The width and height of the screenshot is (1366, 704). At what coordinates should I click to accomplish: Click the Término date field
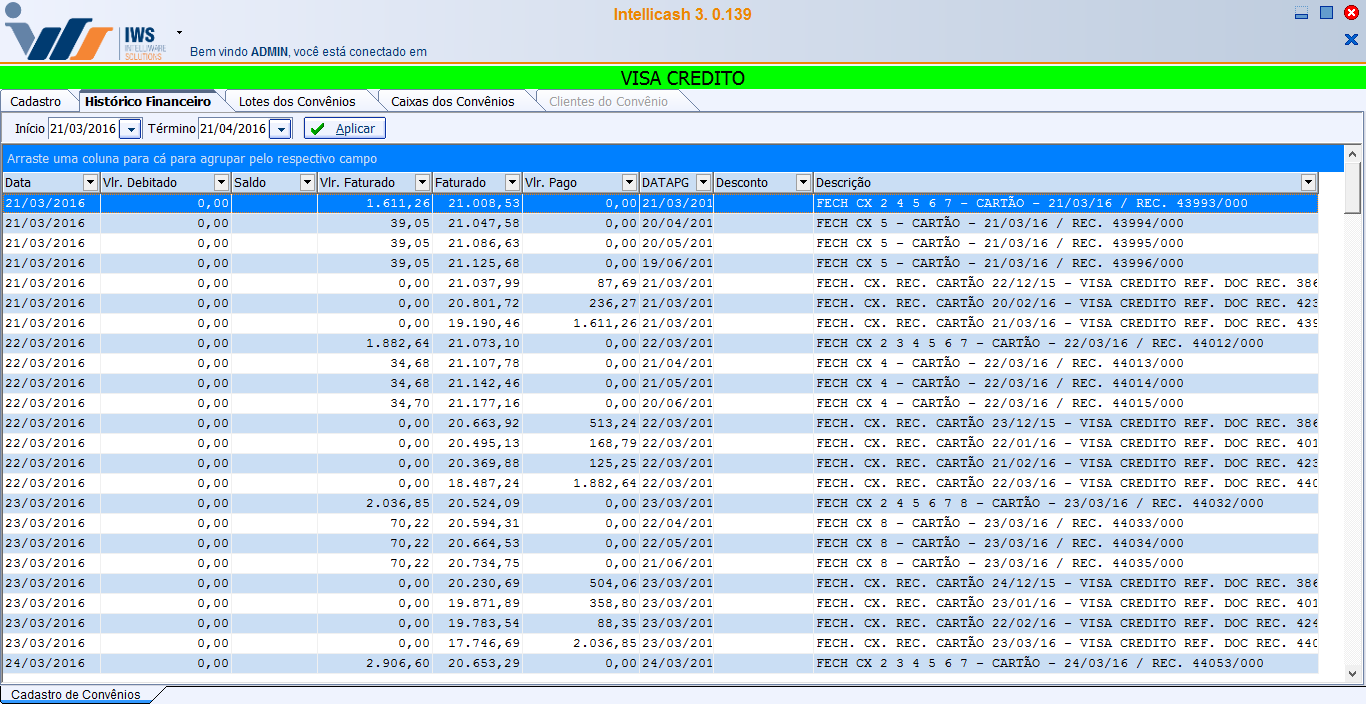[x=233, y=129]
